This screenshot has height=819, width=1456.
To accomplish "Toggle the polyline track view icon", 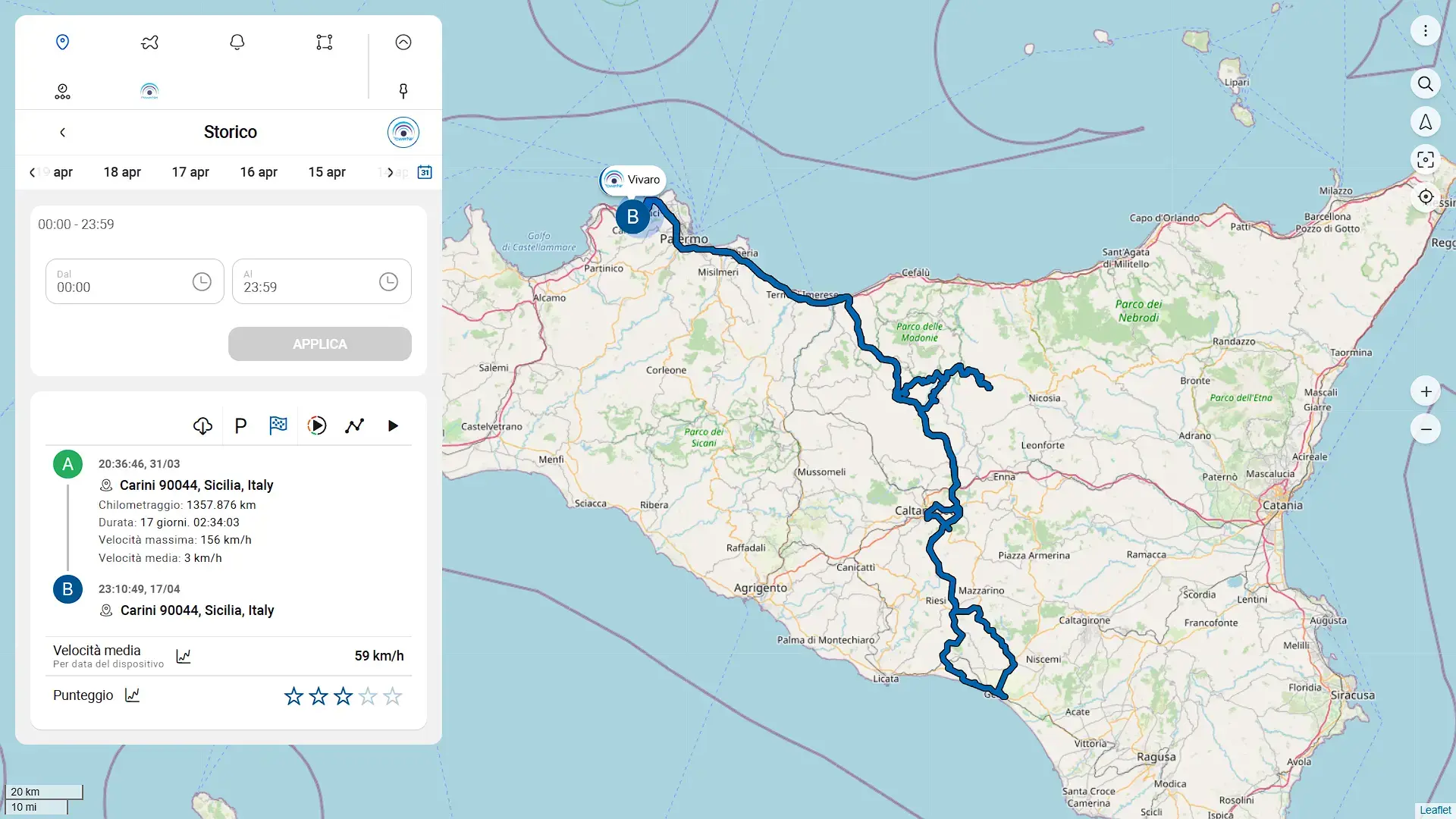I will 355,425.
